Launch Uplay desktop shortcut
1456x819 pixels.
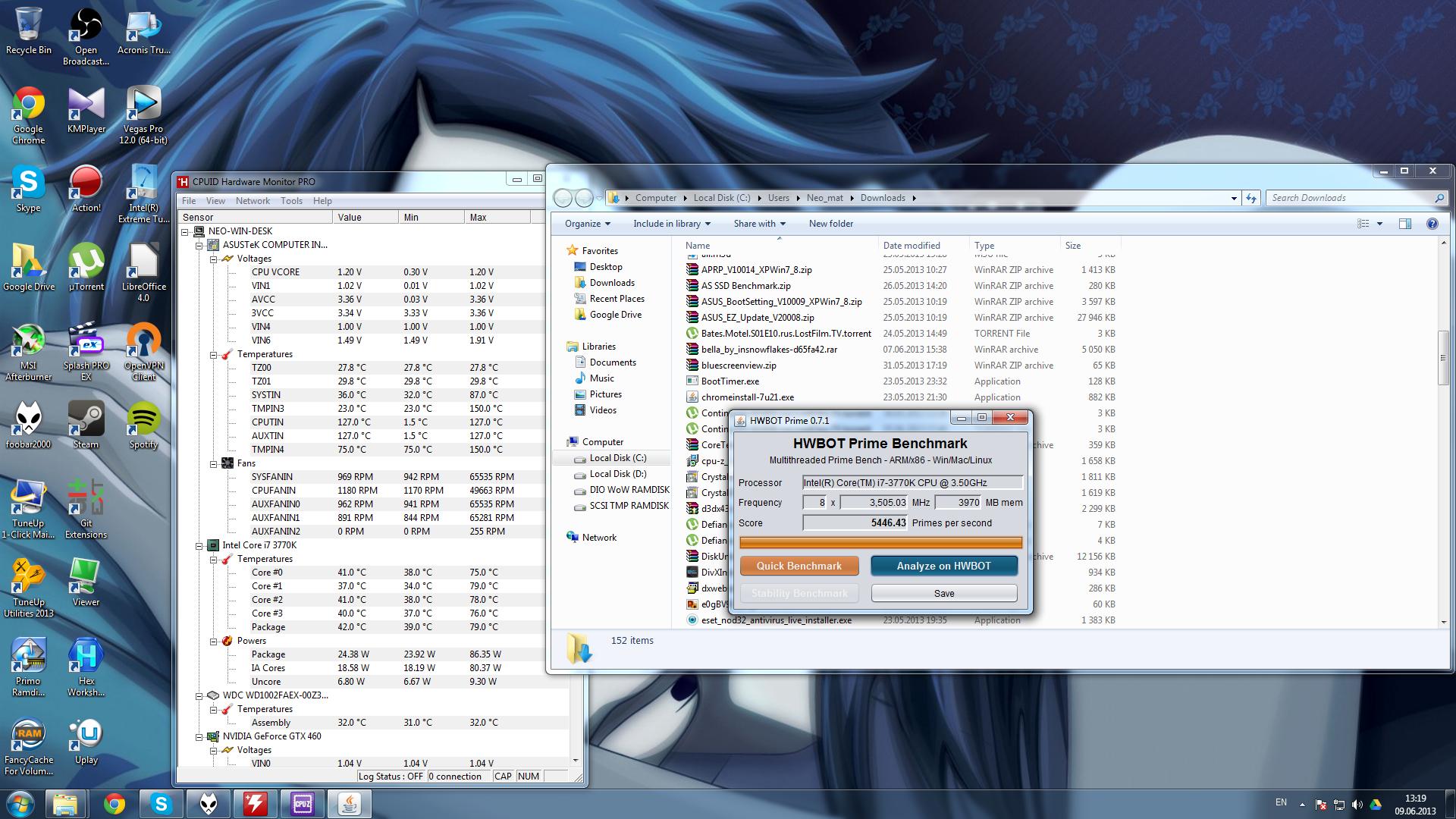tap(86, 741)
